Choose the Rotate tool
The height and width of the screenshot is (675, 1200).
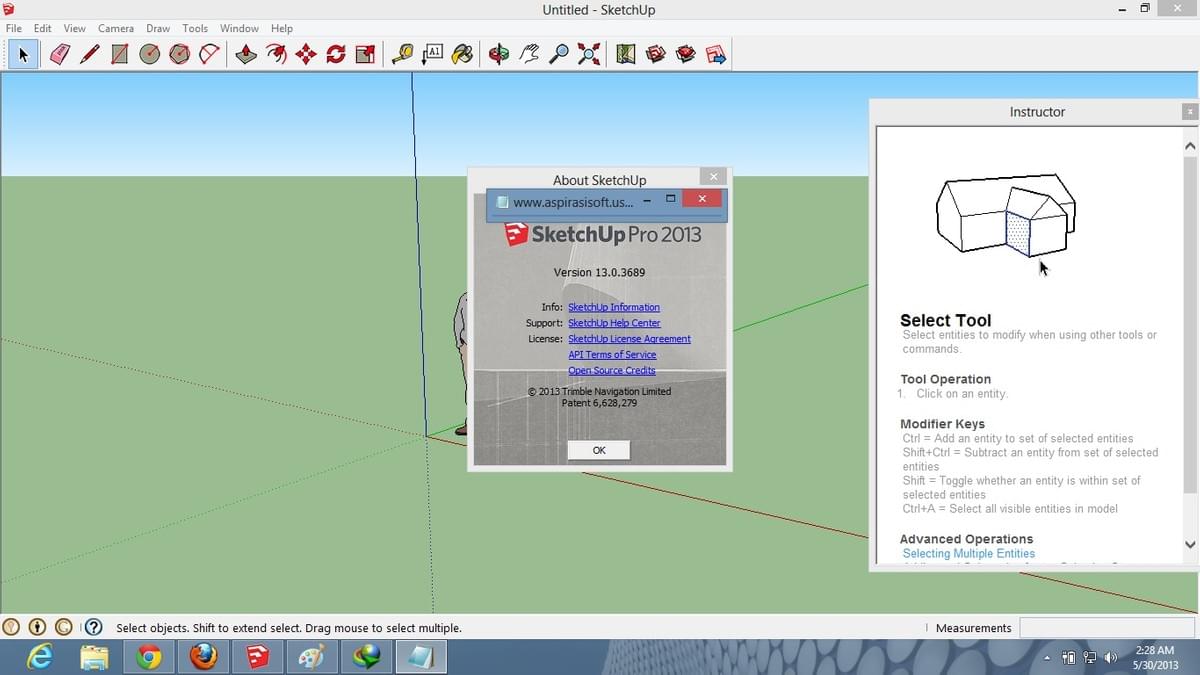(336, 54)
